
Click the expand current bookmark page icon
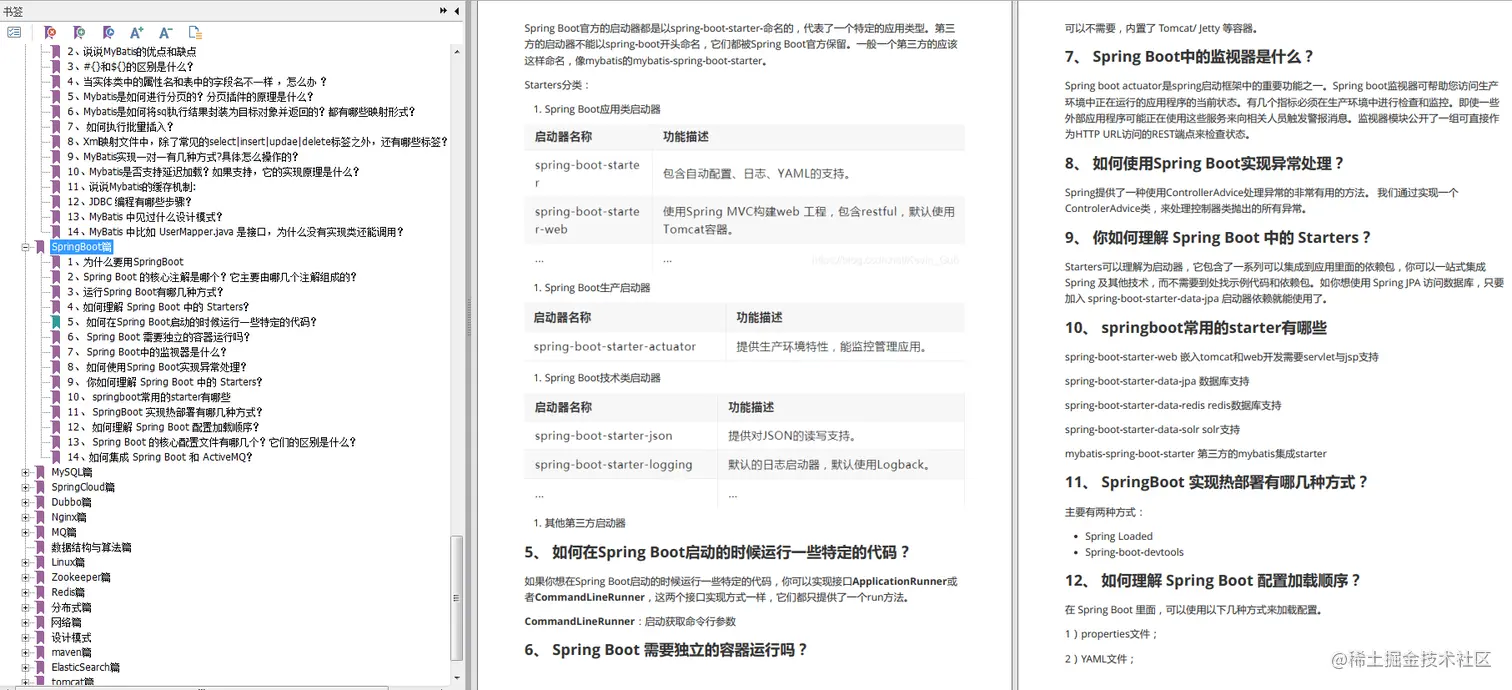[194, 32]
